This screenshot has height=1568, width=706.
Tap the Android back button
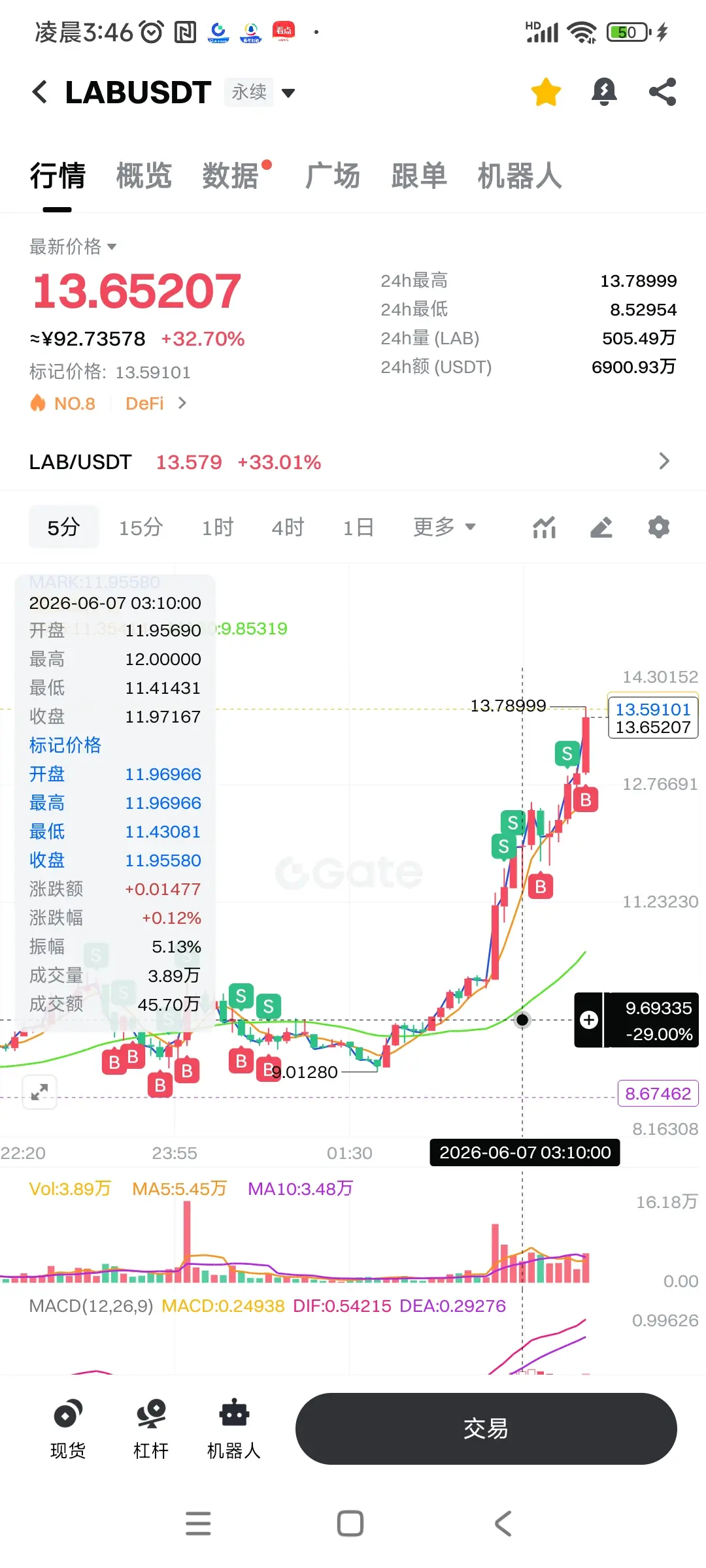[503, 1524]
